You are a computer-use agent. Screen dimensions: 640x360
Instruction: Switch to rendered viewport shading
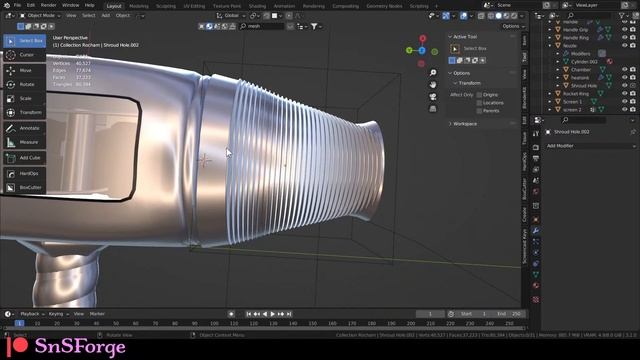(x=514, y=16)
